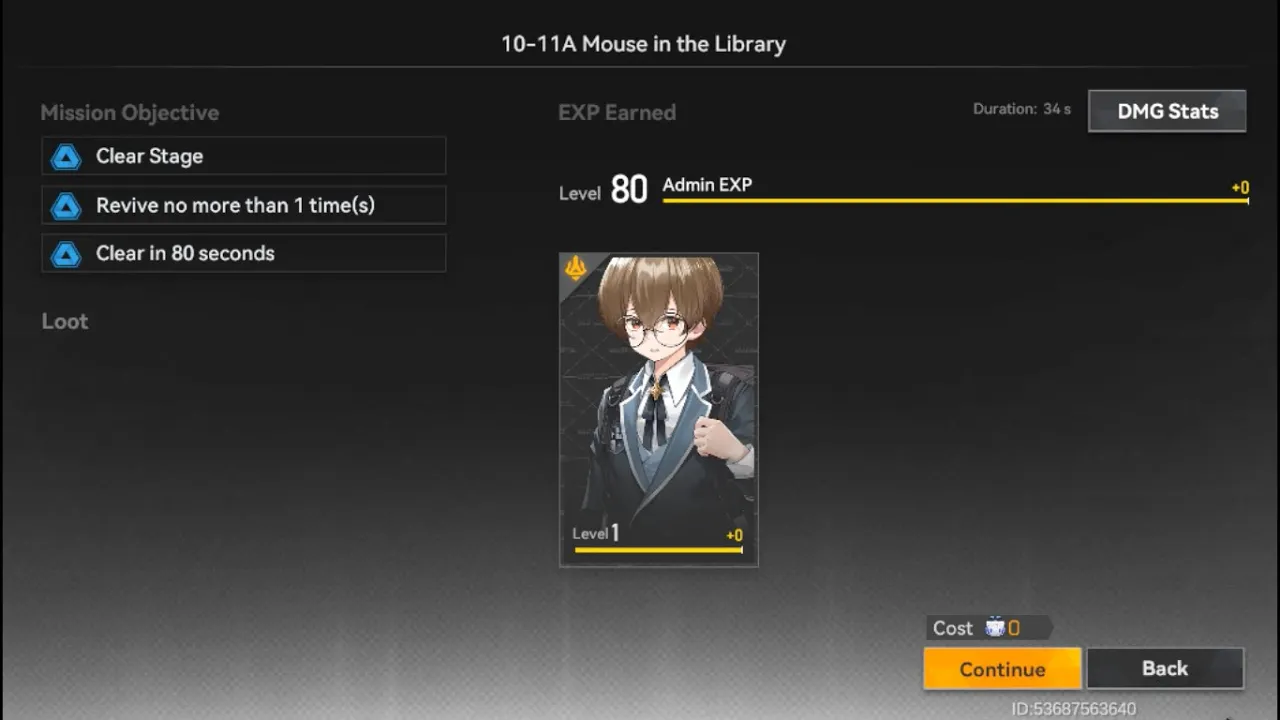Image resolution: width=1280 pixels, height=720 pixels.
Task: Click the Back button
Action: pyautogui.click(x=1165, y=668)
